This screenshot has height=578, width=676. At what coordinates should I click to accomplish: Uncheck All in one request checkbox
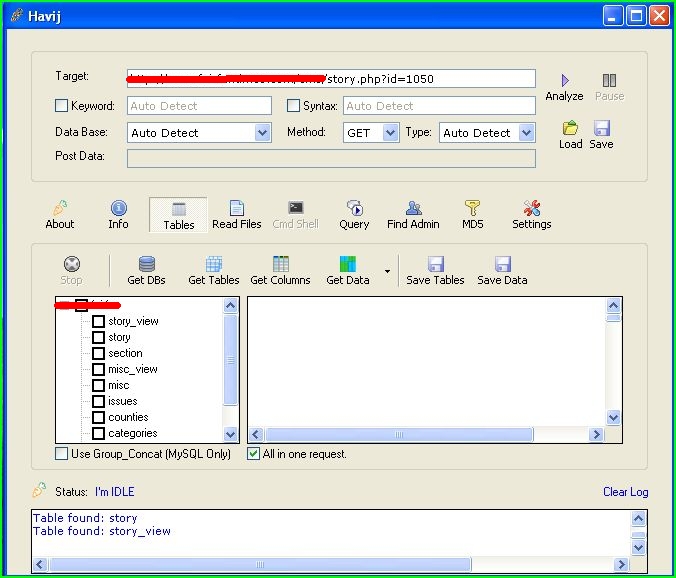pos(254,453)
